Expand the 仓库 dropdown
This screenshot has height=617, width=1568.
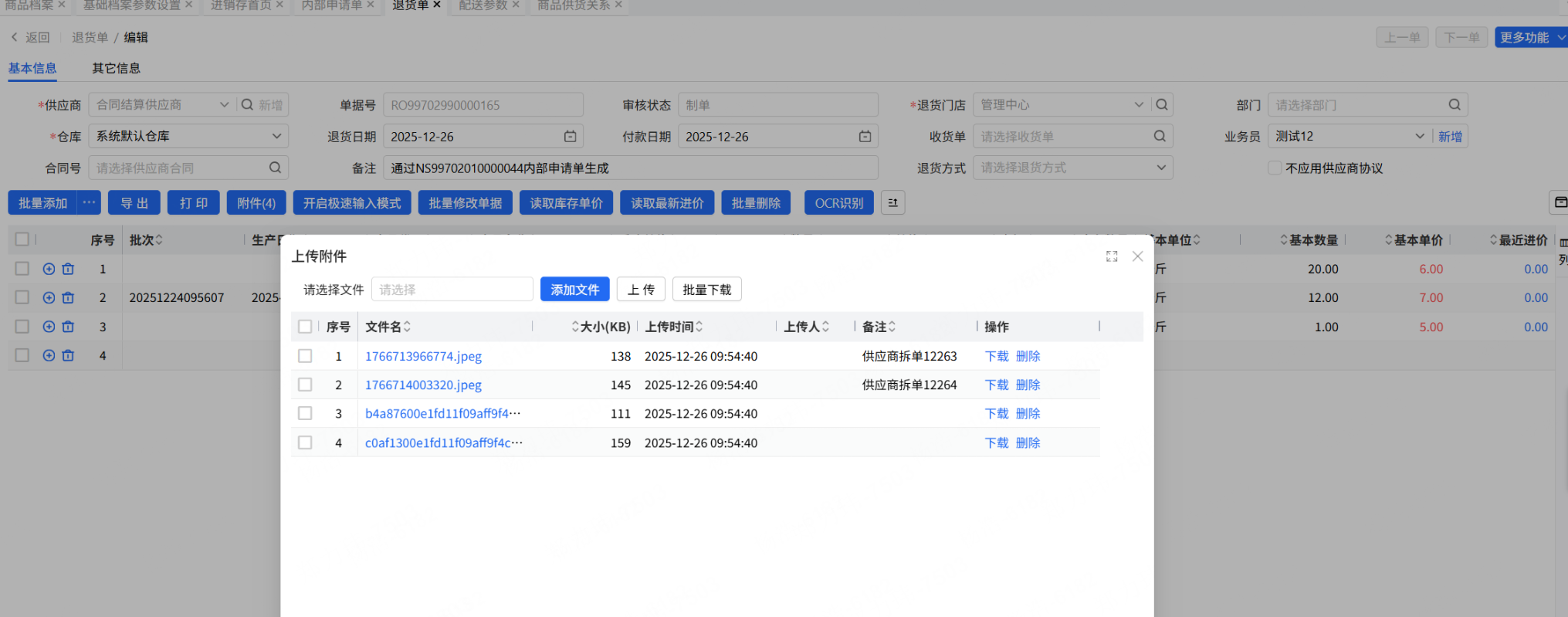point(276,136)
